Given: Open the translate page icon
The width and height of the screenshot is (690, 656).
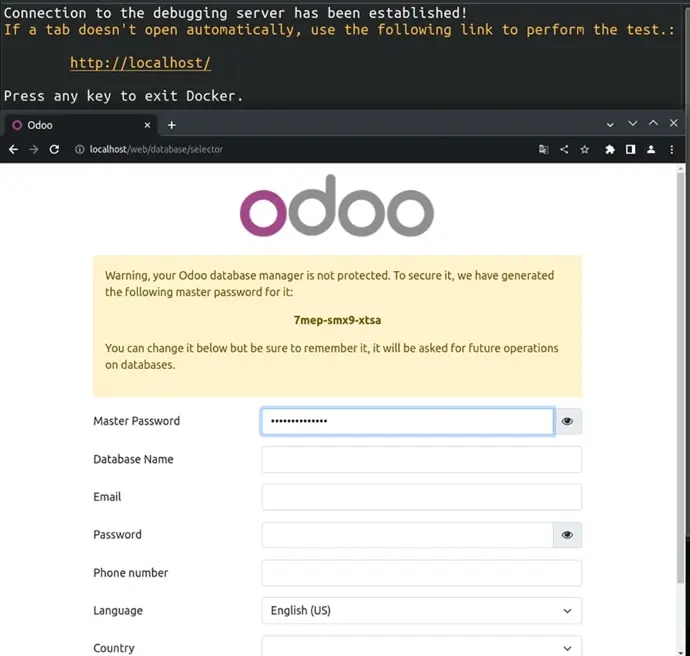Looking at the screenshot, I should pos(543,149).
